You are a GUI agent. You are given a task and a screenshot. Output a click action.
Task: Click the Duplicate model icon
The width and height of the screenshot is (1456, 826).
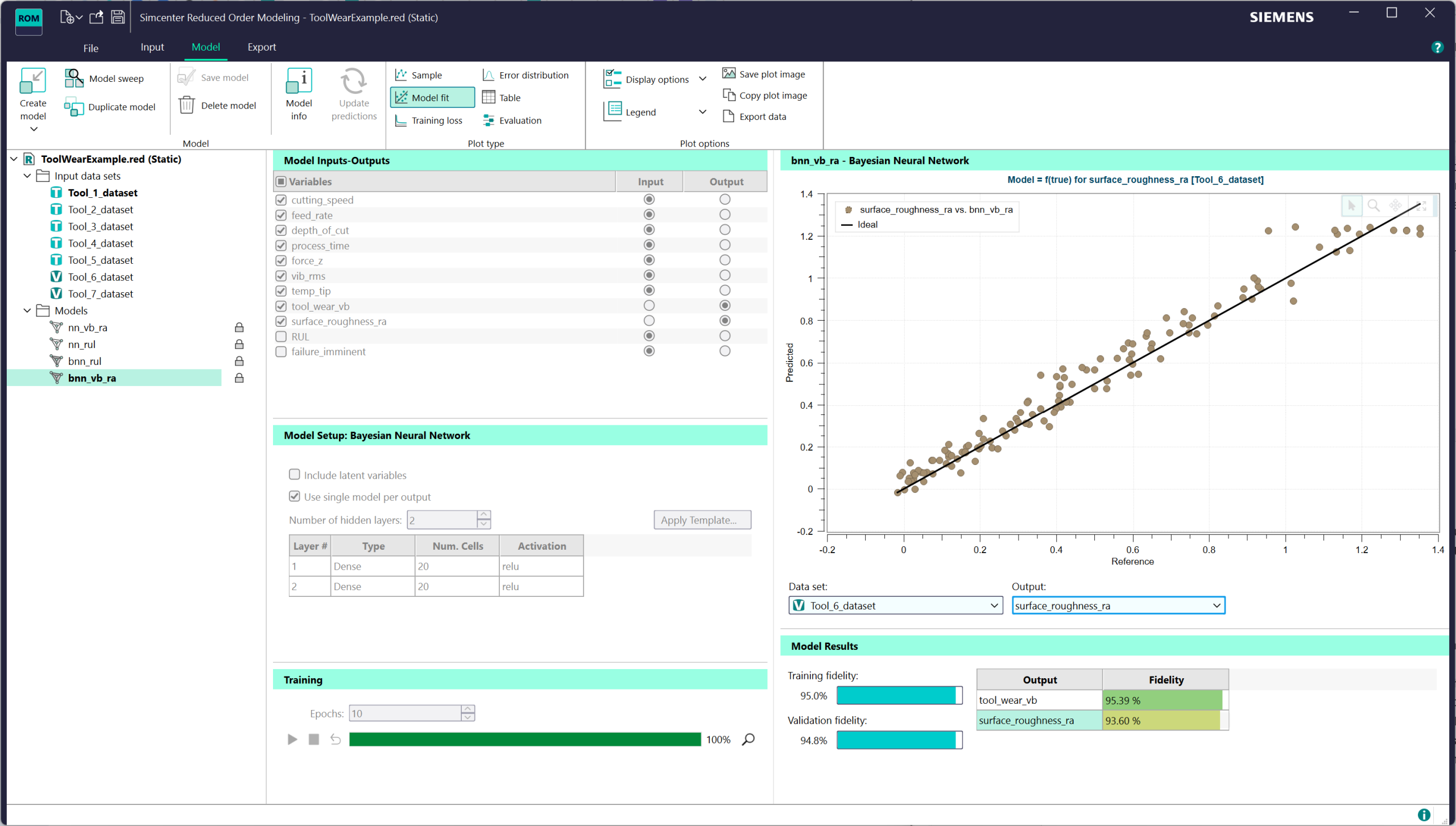point(74,107)
